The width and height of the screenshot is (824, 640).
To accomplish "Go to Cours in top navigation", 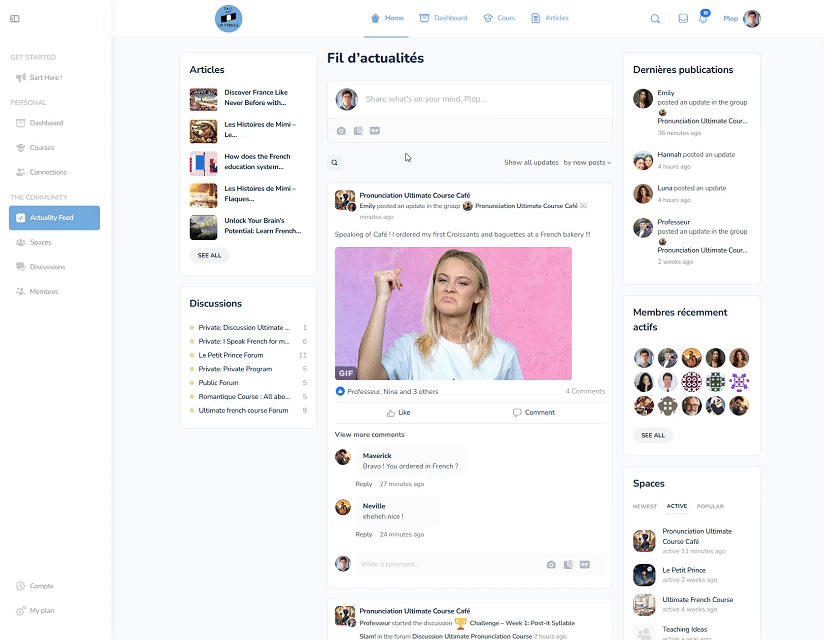I will (499, 18).
